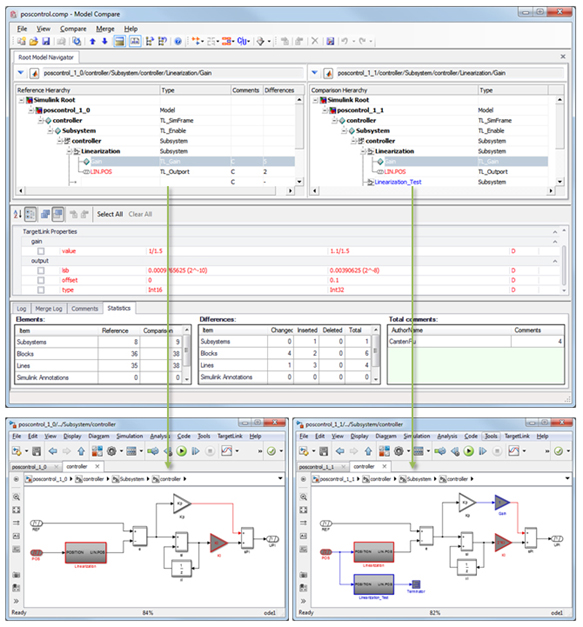Viewport: 583px width, 627px height.
Task: Collapse the TargetLink Properties section
Action: (555, 232)
